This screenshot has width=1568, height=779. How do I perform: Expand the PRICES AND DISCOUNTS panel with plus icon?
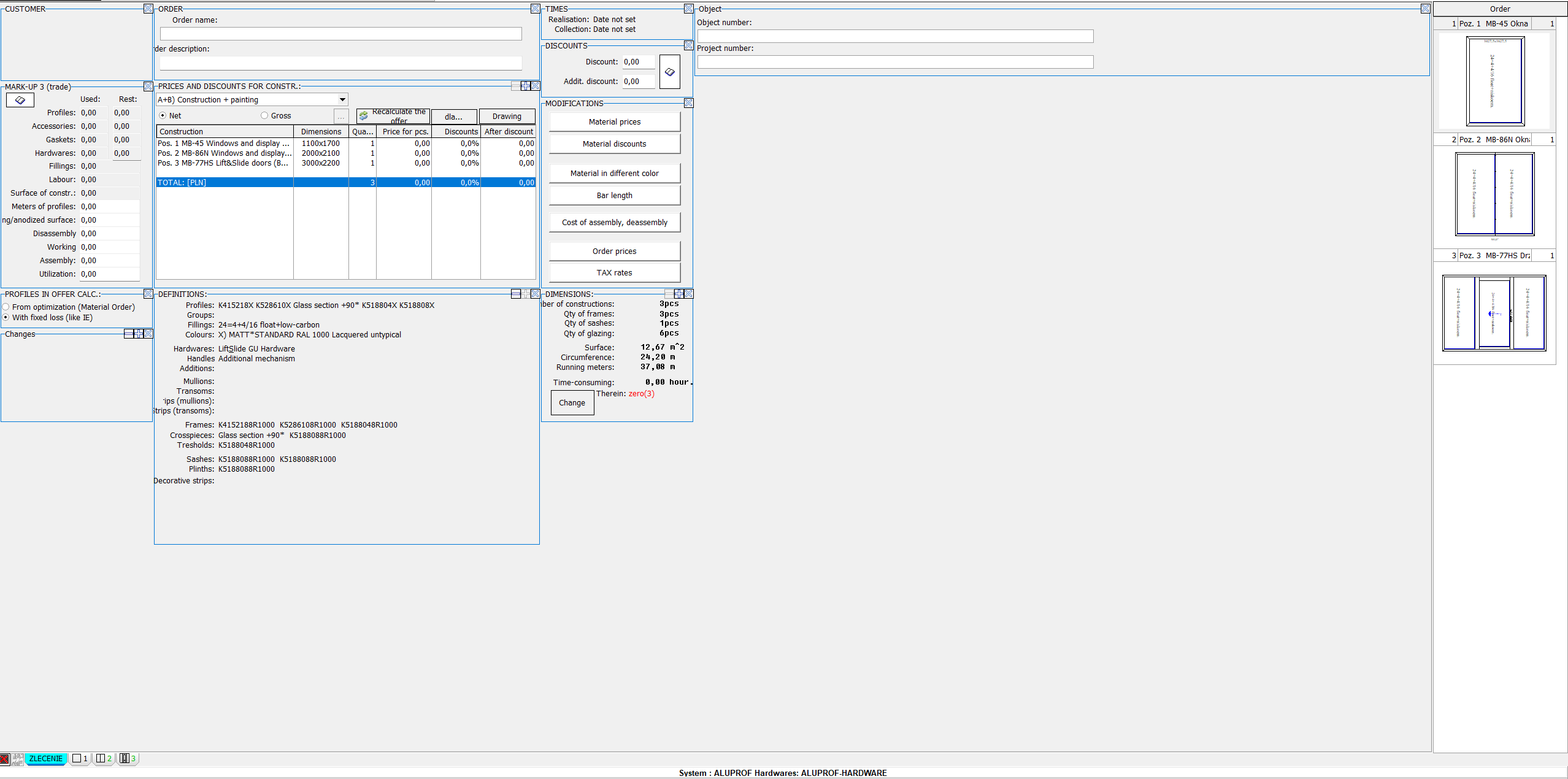coord(526,86)
